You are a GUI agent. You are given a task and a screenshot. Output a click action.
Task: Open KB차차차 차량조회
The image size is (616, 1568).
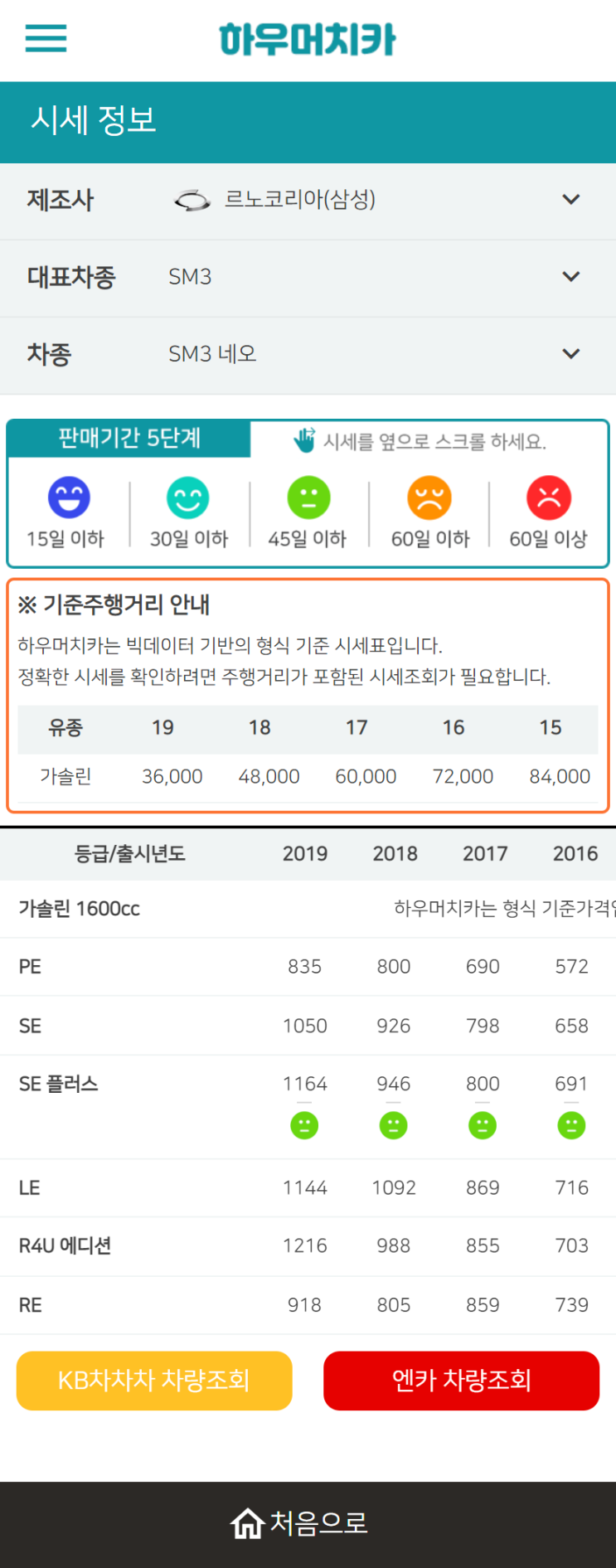pos(154,1381)
